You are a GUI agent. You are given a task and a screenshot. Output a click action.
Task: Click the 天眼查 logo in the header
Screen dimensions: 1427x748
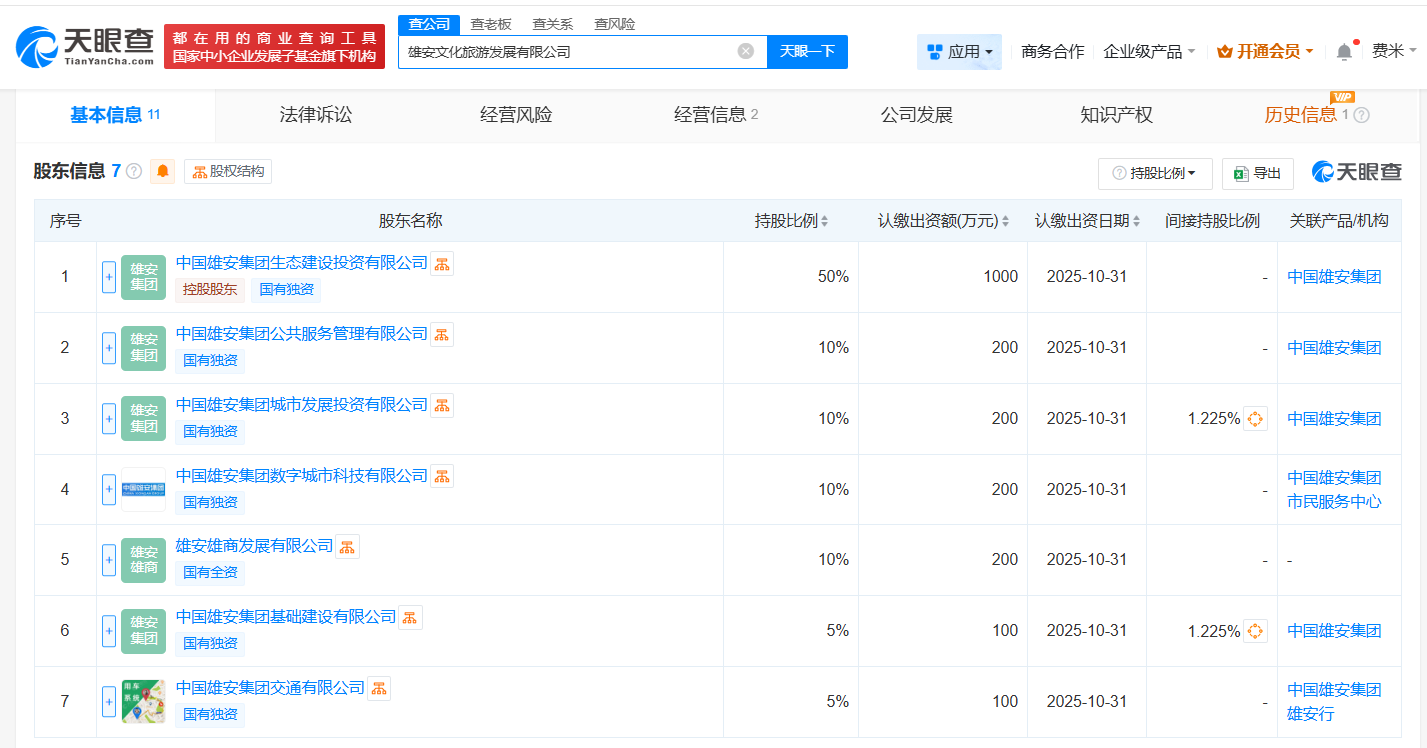pos(86,46)
